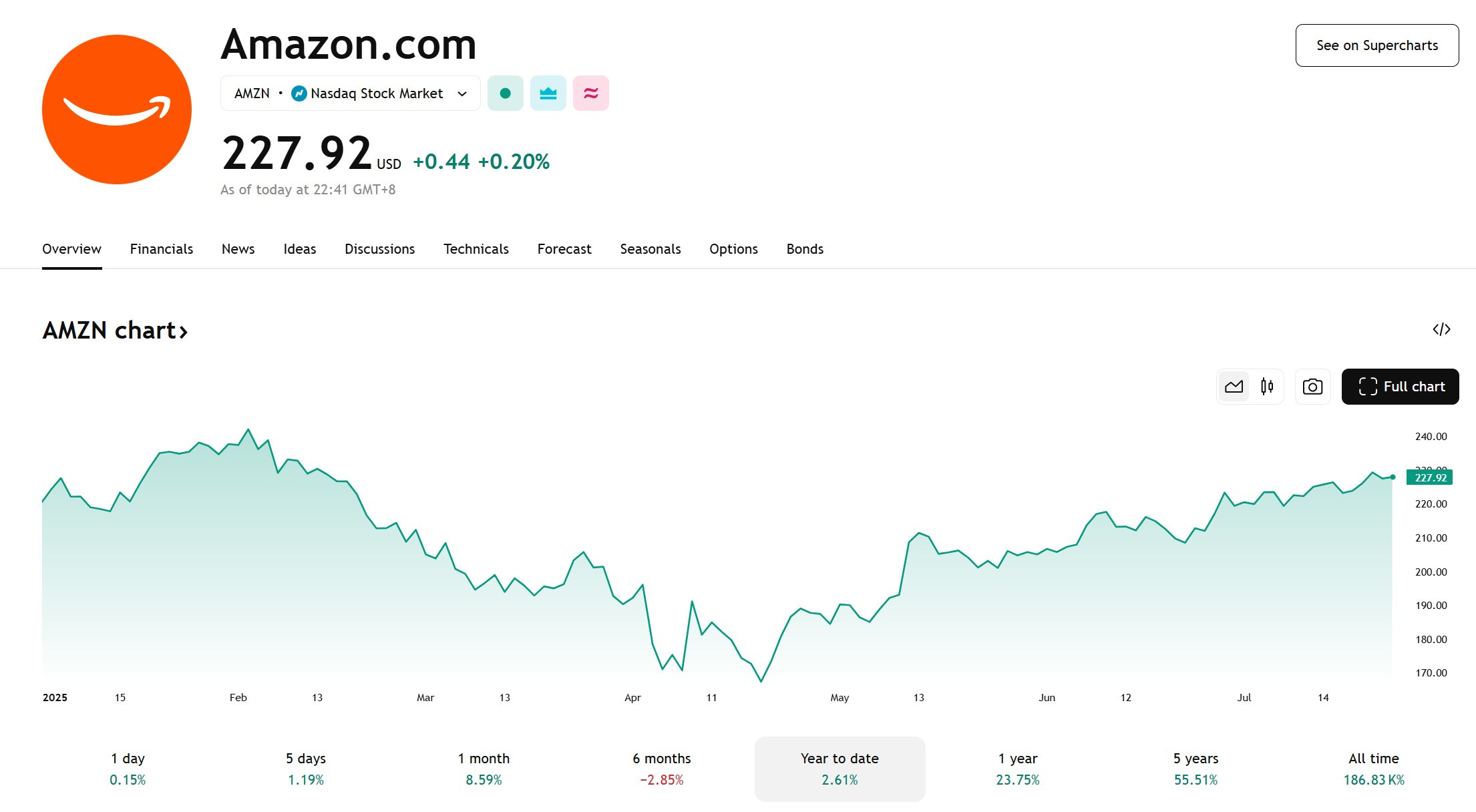The width and height of the screenshot is (1476, 812).
Task: Click See on Supercharts button
Action: (1377, 45)
